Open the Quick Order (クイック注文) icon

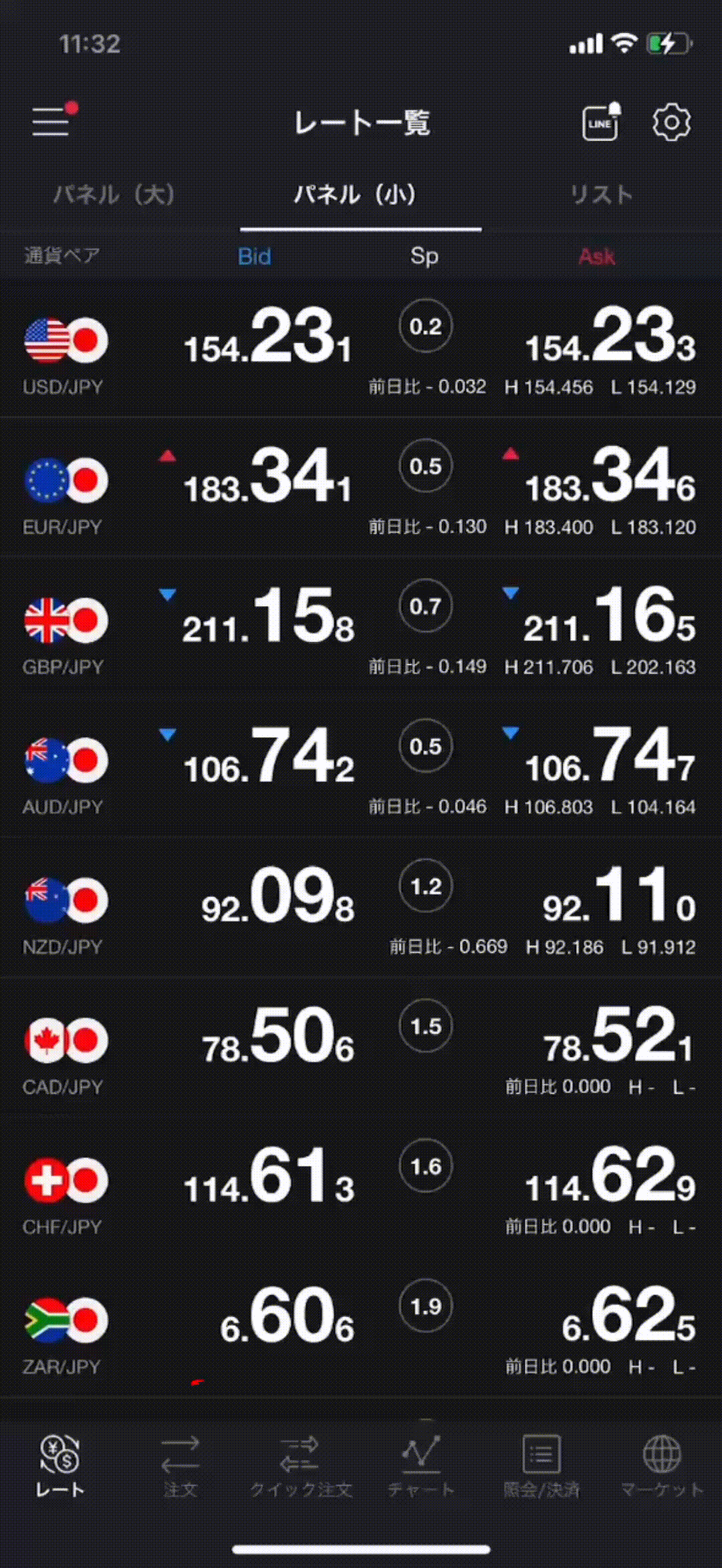(300, 1465)
